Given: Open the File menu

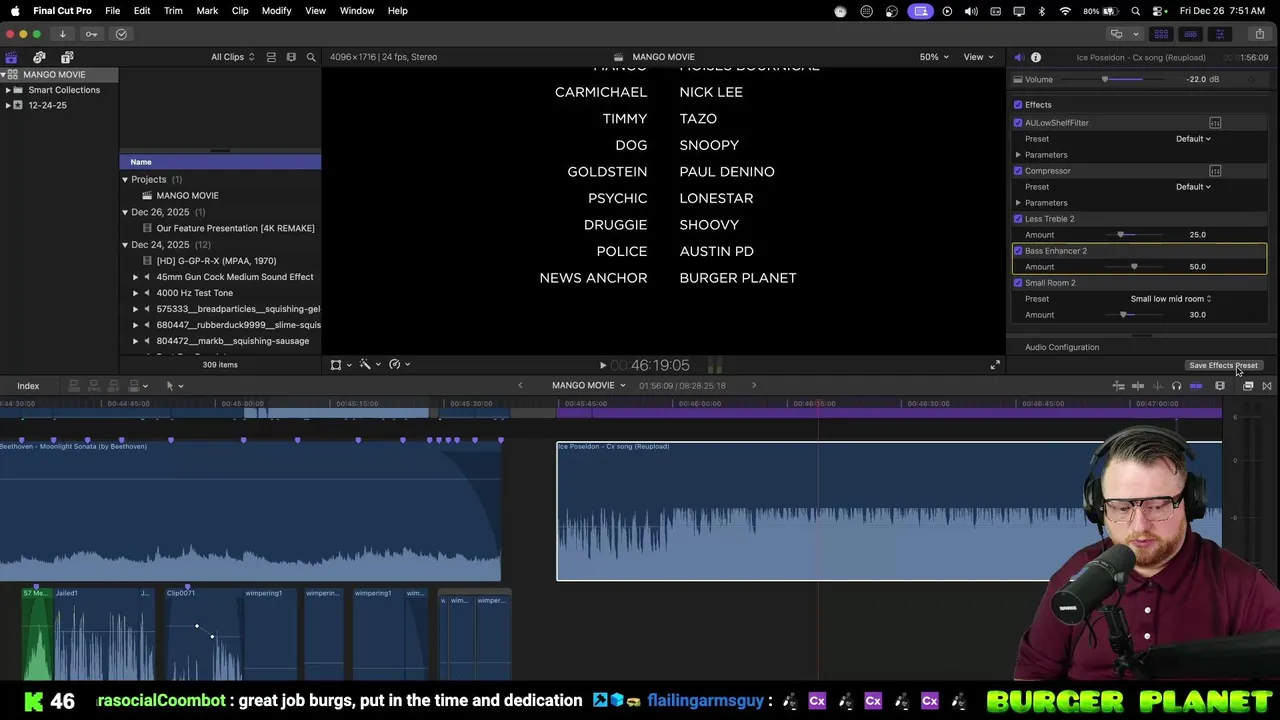Looking at the screenshot, I should [x=113, y=11].
